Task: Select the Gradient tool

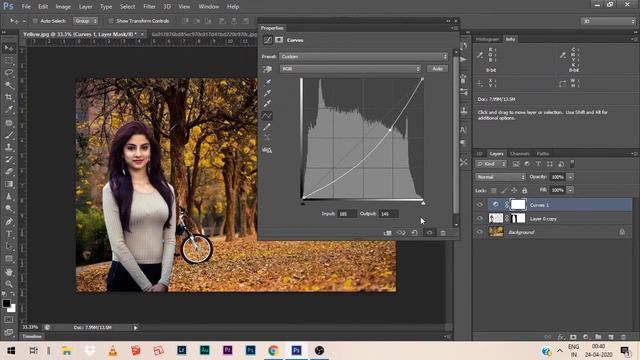Action: pyautogui.click(x=9, y=184)
